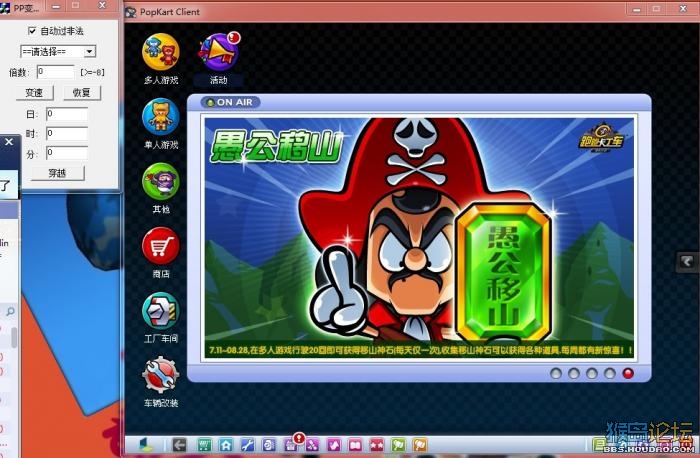
Task: Click the 日 day input field
Action: pyautogui.click(x=66, y=114)
